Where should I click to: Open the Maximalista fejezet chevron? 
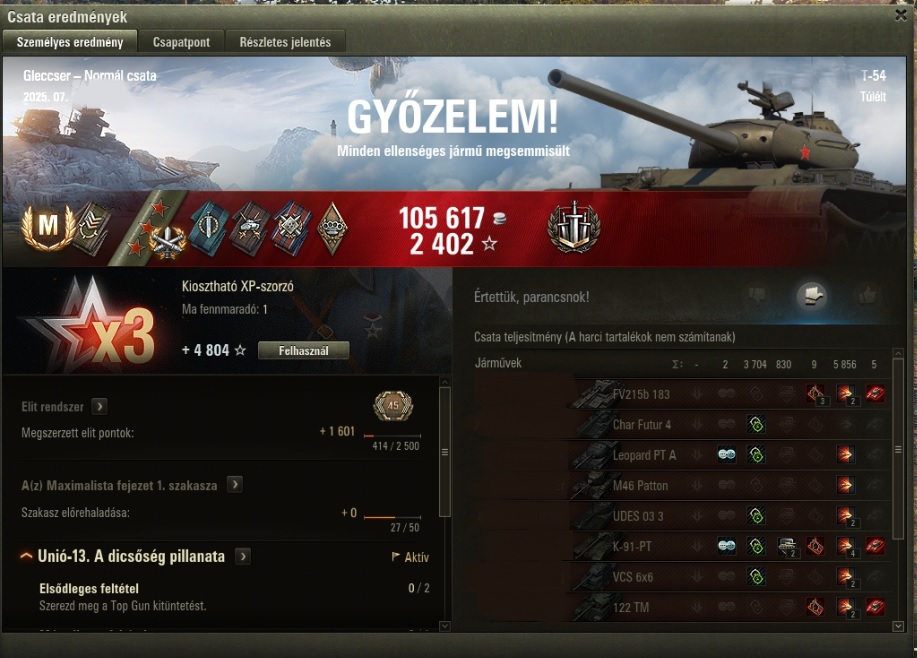[x=235, y=484]
